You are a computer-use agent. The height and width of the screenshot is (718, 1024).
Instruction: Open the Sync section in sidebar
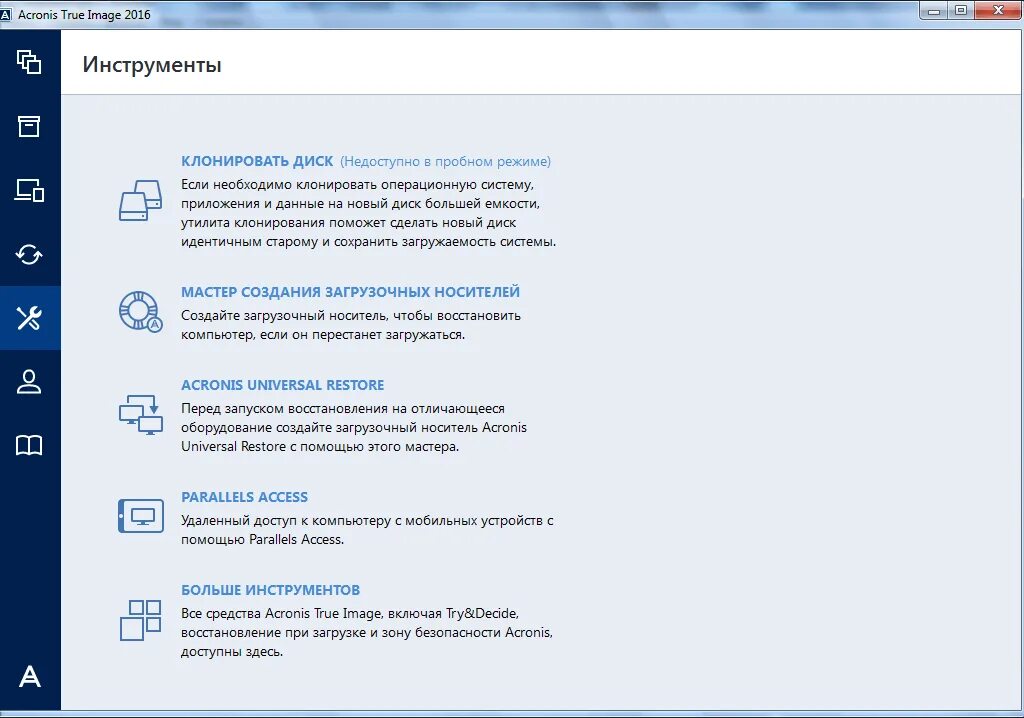[29, 254]
